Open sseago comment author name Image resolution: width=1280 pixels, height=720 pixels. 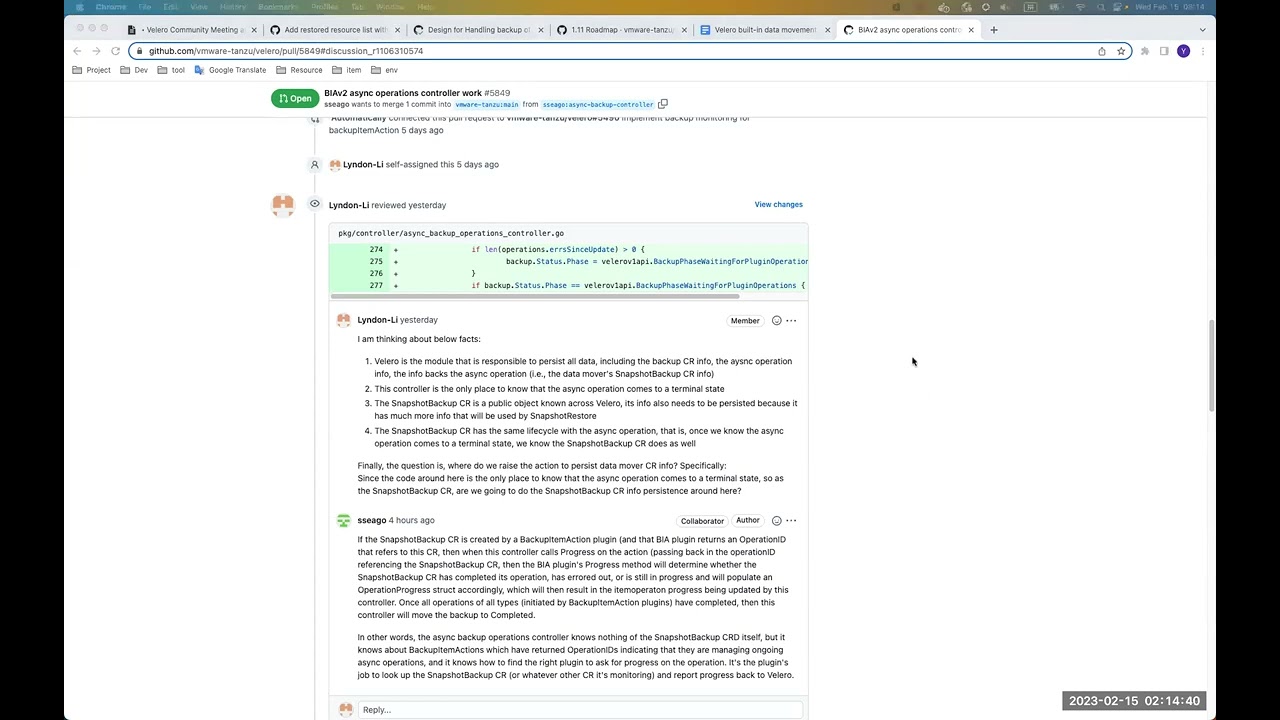[372, 520]
